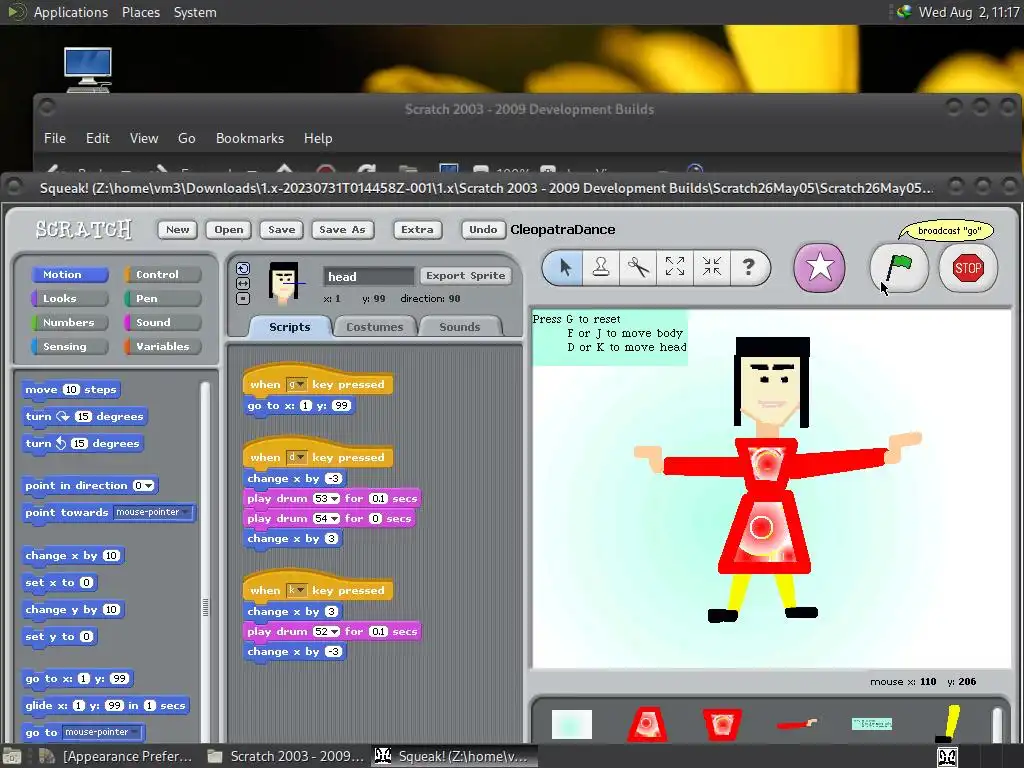The height and width of the screenshot is (768, 1024).
Task: Click the question mark help tool
Action: (748, 267)
